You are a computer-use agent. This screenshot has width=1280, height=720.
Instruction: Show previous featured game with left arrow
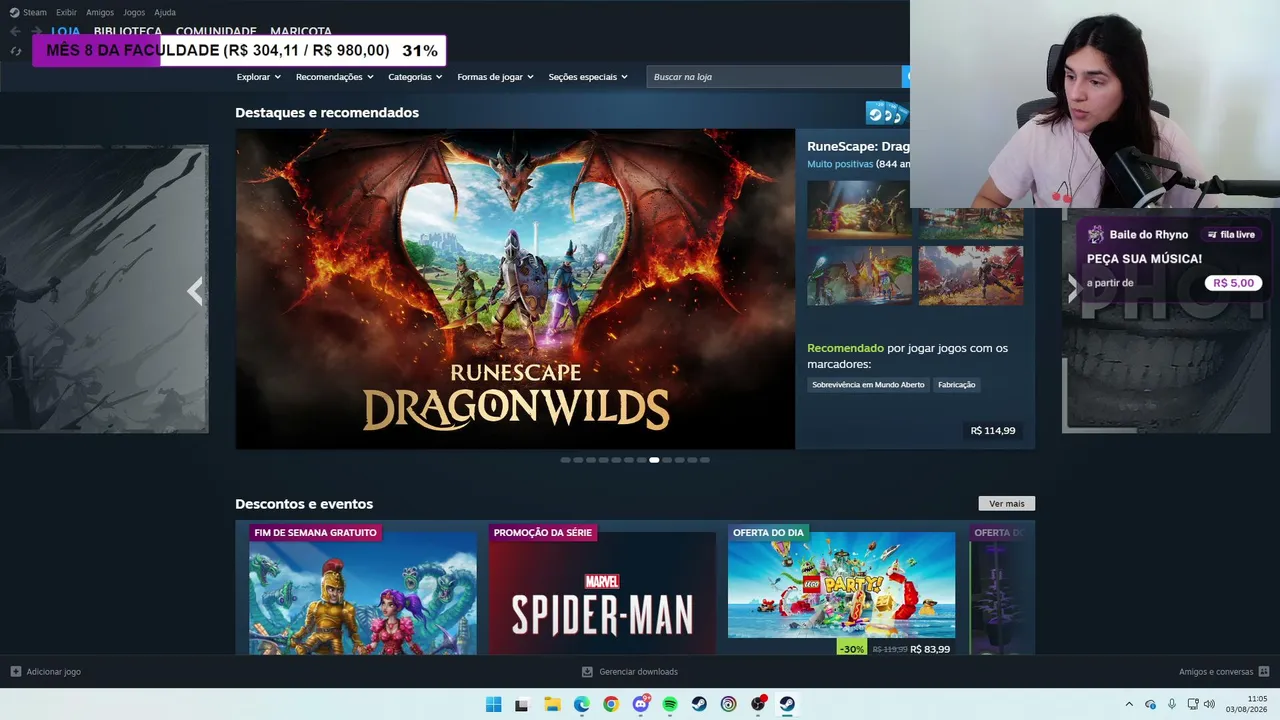coord(195,291)
